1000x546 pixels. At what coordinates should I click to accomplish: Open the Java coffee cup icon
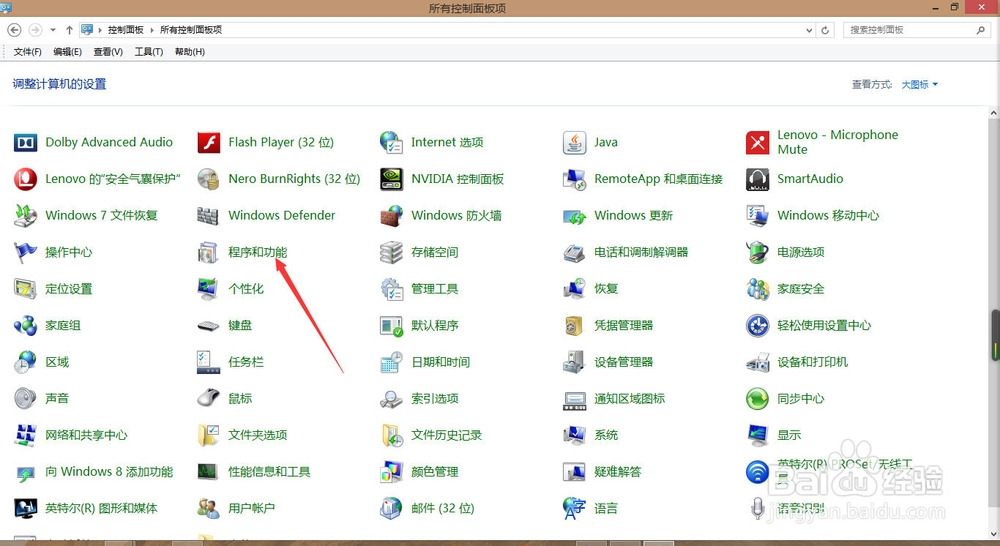(574, 142)
